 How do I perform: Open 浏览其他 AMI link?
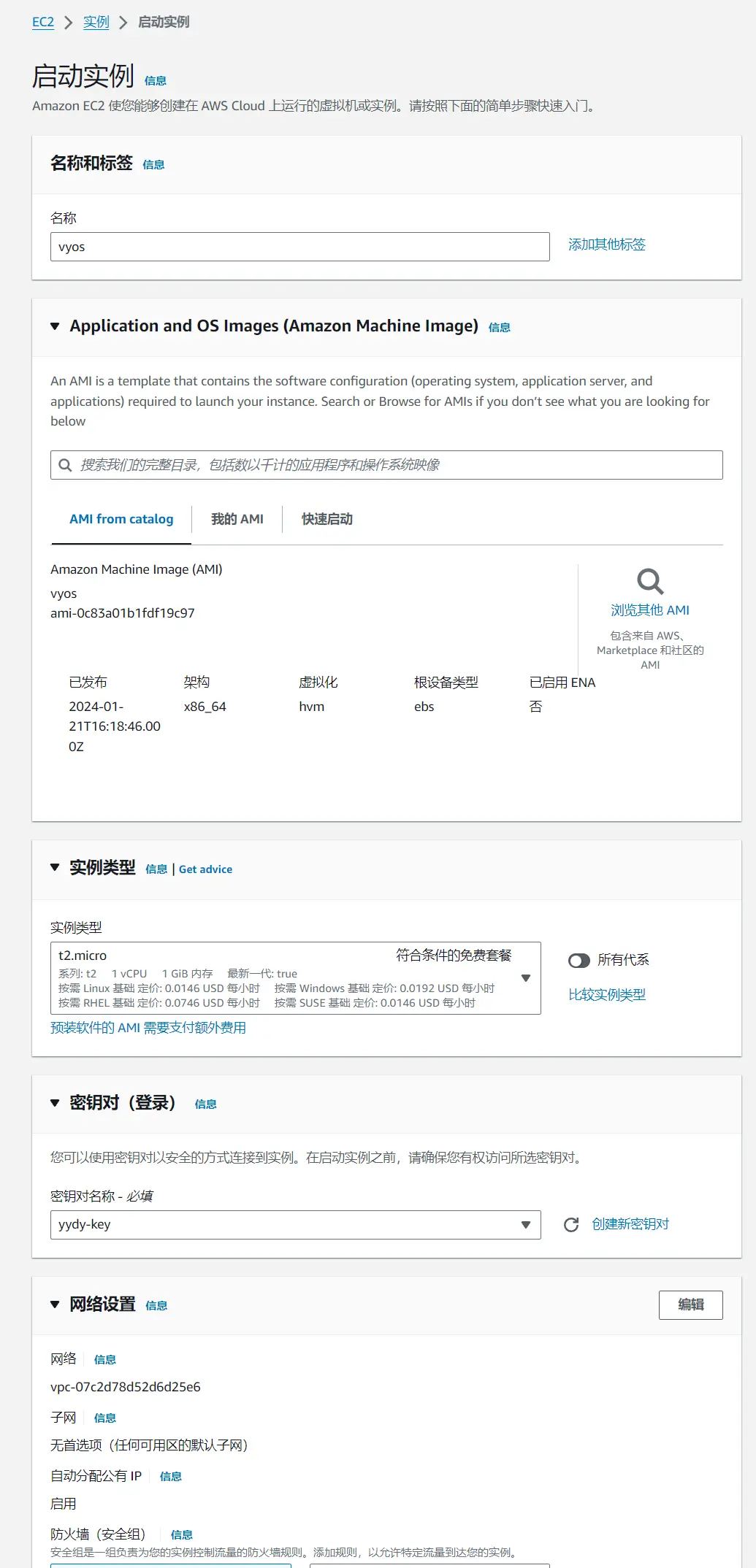[650, 610]
